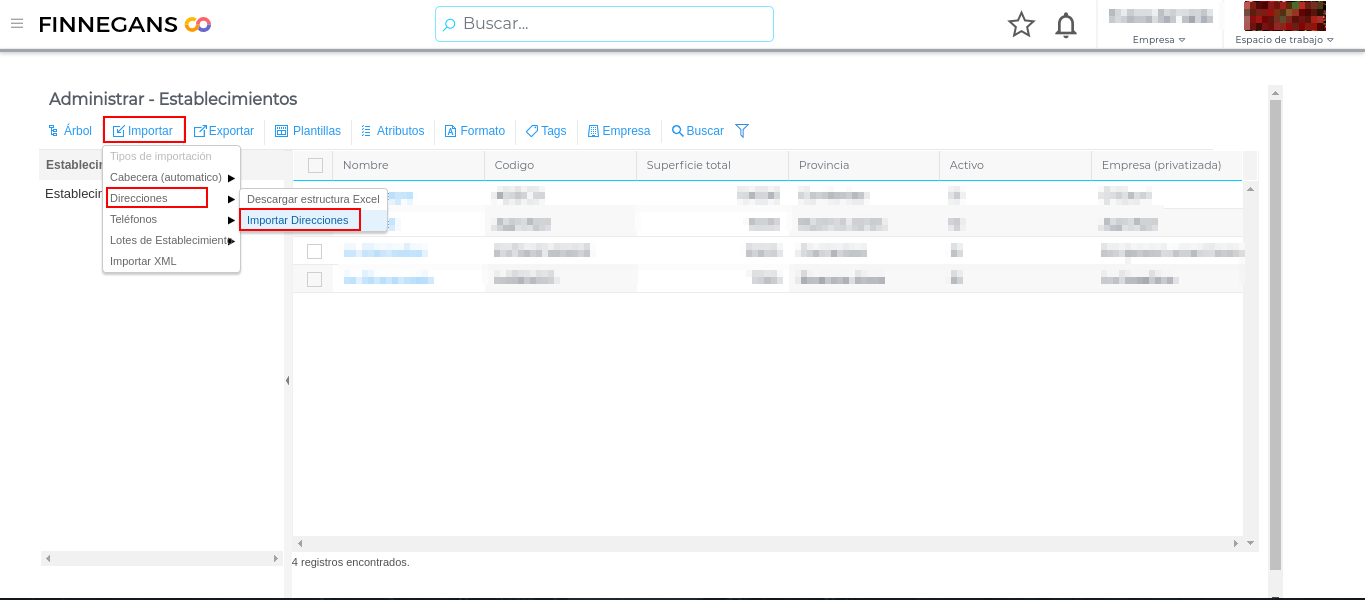Click grid horizontal scrollbar left arrow
1365x600 pixels.
[x=300, y=543]
